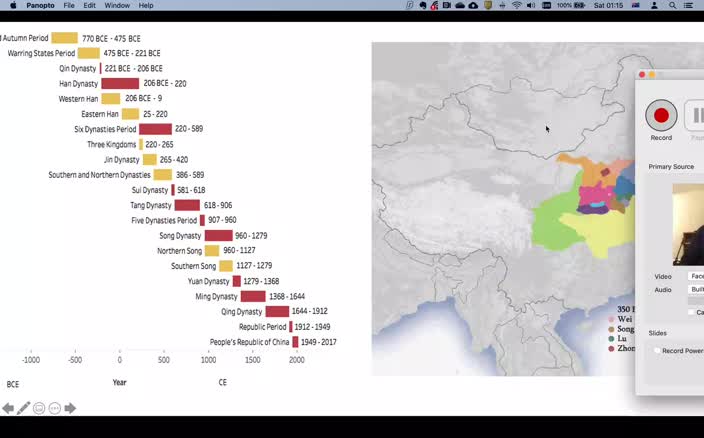The image size is (704, 438).
Task: Advance to next slide with right arrow
Action: pyautogui.click(x=70, y=408)
